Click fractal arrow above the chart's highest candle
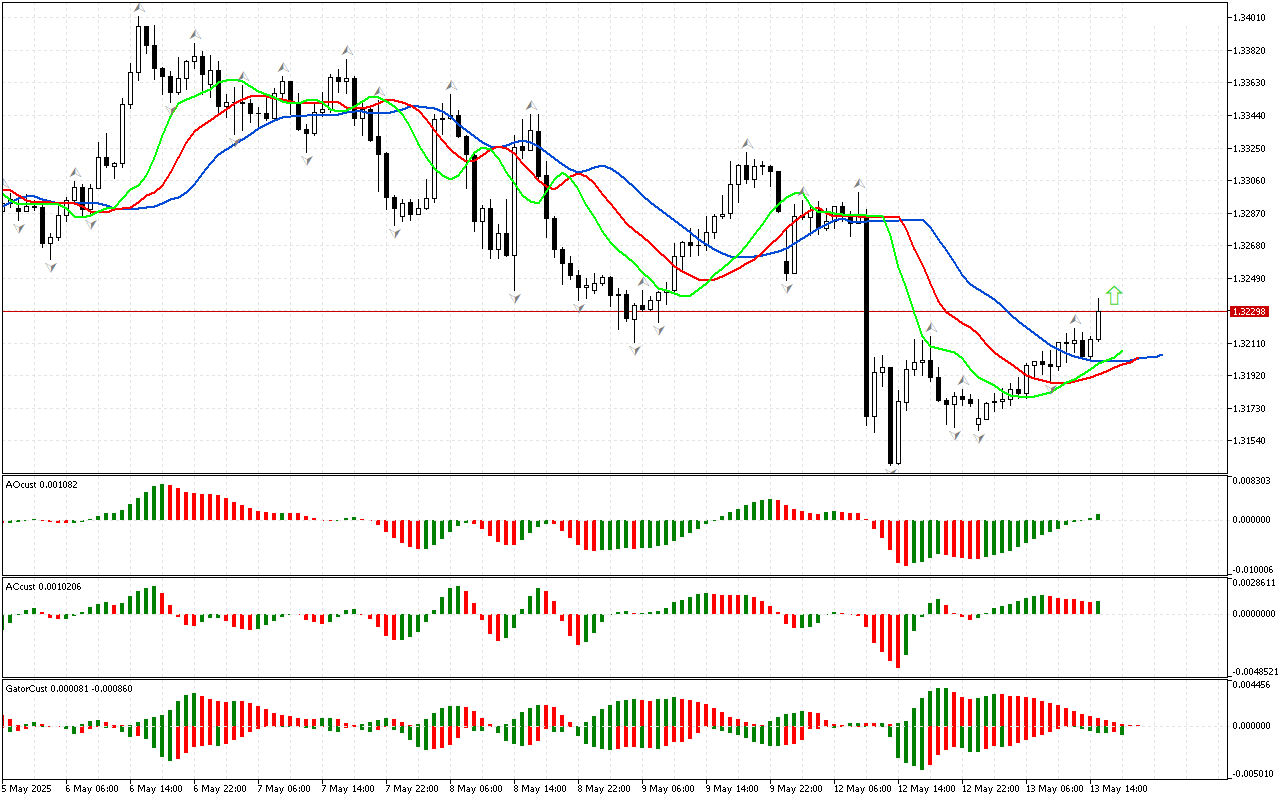This screenshot has height=800, width=1280. click(139, 10)
